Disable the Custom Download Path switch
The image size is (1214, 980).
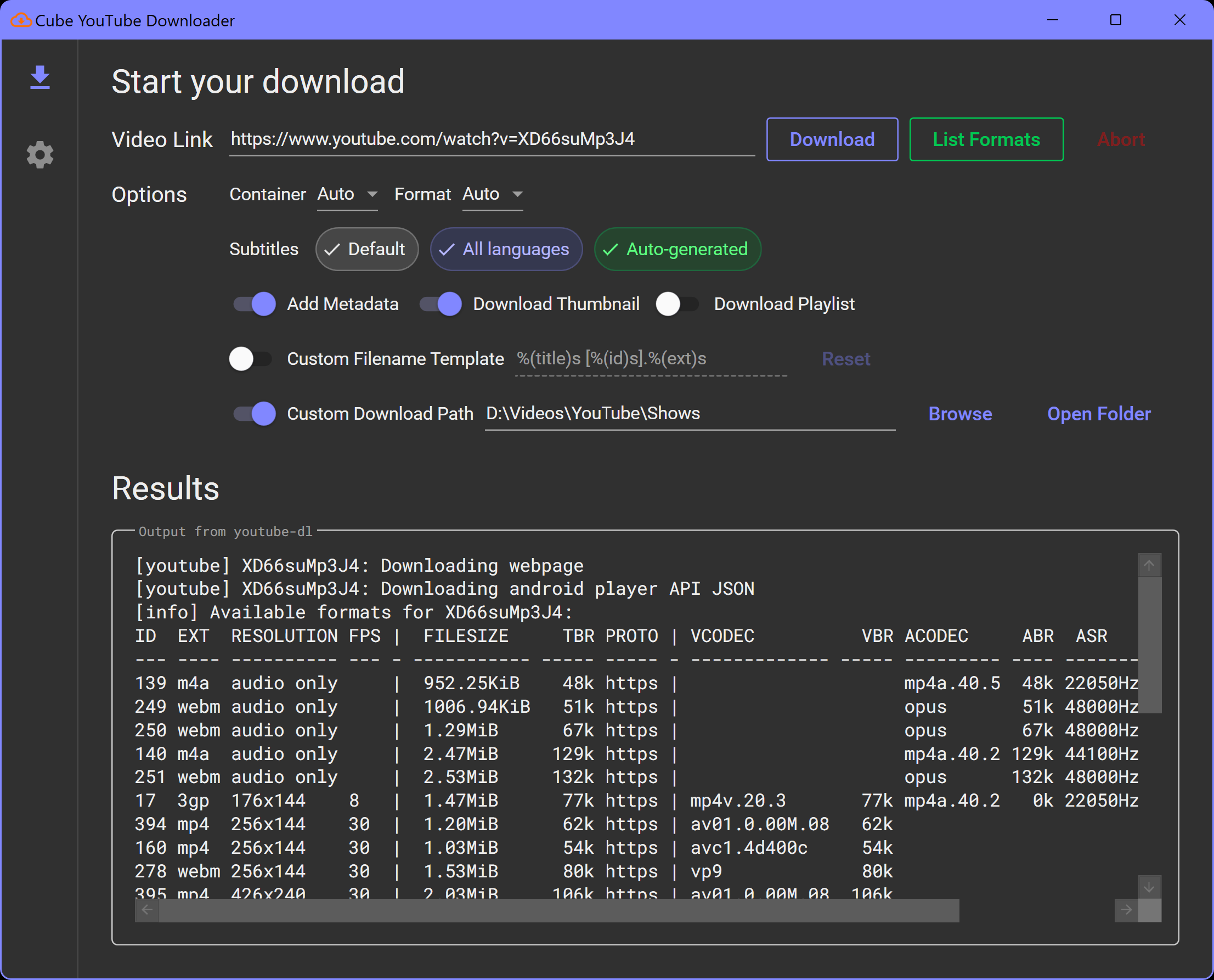(255, 414)
